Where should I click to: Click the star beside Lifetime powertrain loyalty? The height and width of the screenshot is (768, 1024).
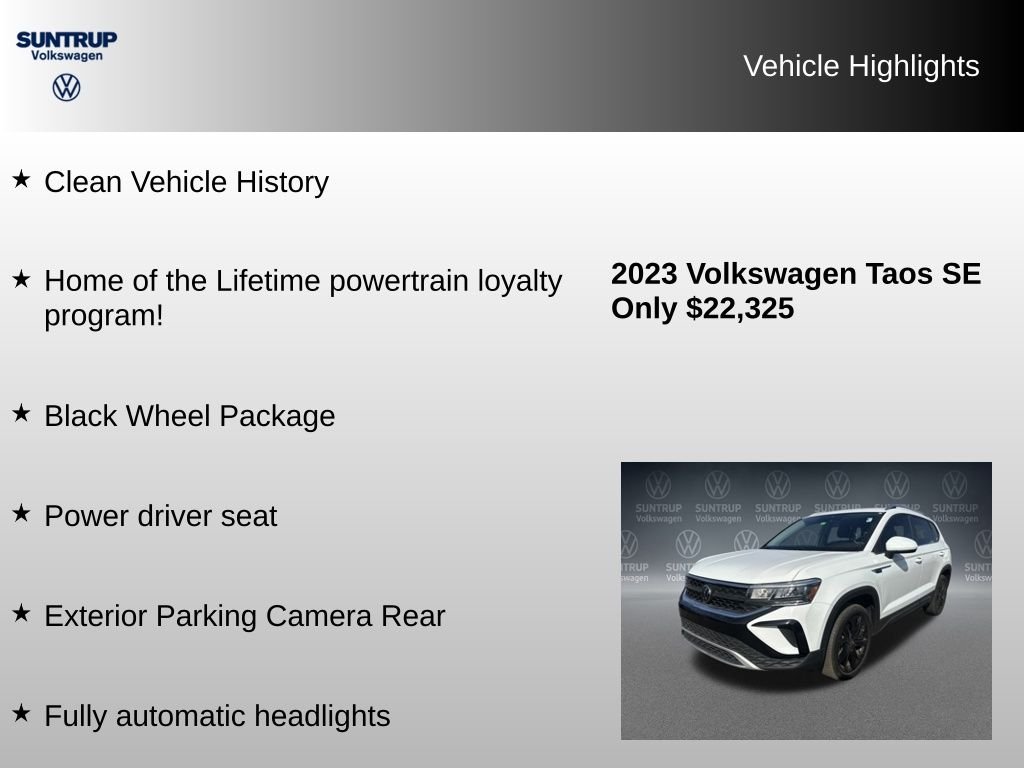point(22,279)
